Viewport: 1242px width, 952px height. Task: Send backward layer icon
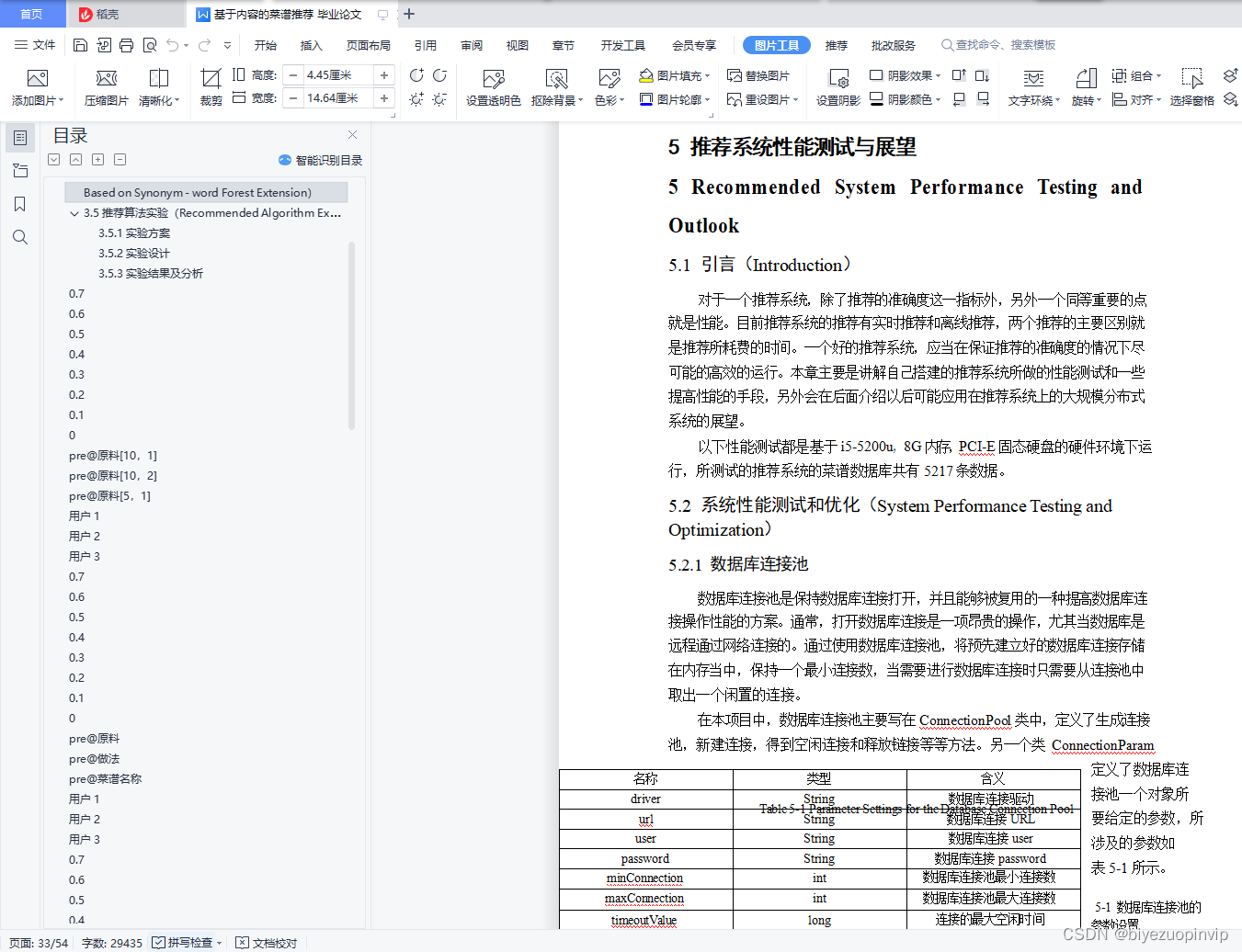tap(1230, 98)
